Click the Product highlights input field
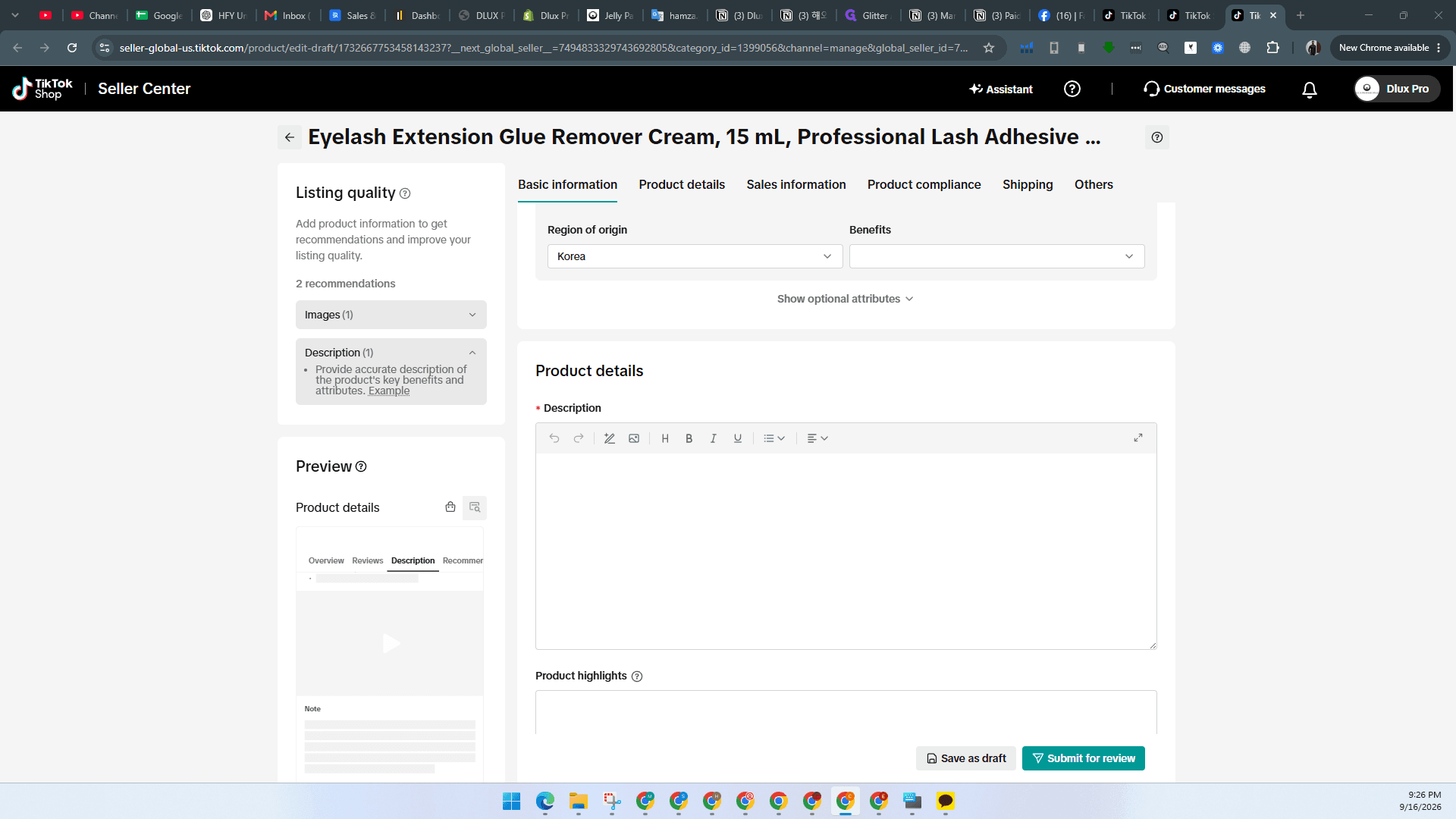Screen dimensions: 1456x819 pos(846,712)
